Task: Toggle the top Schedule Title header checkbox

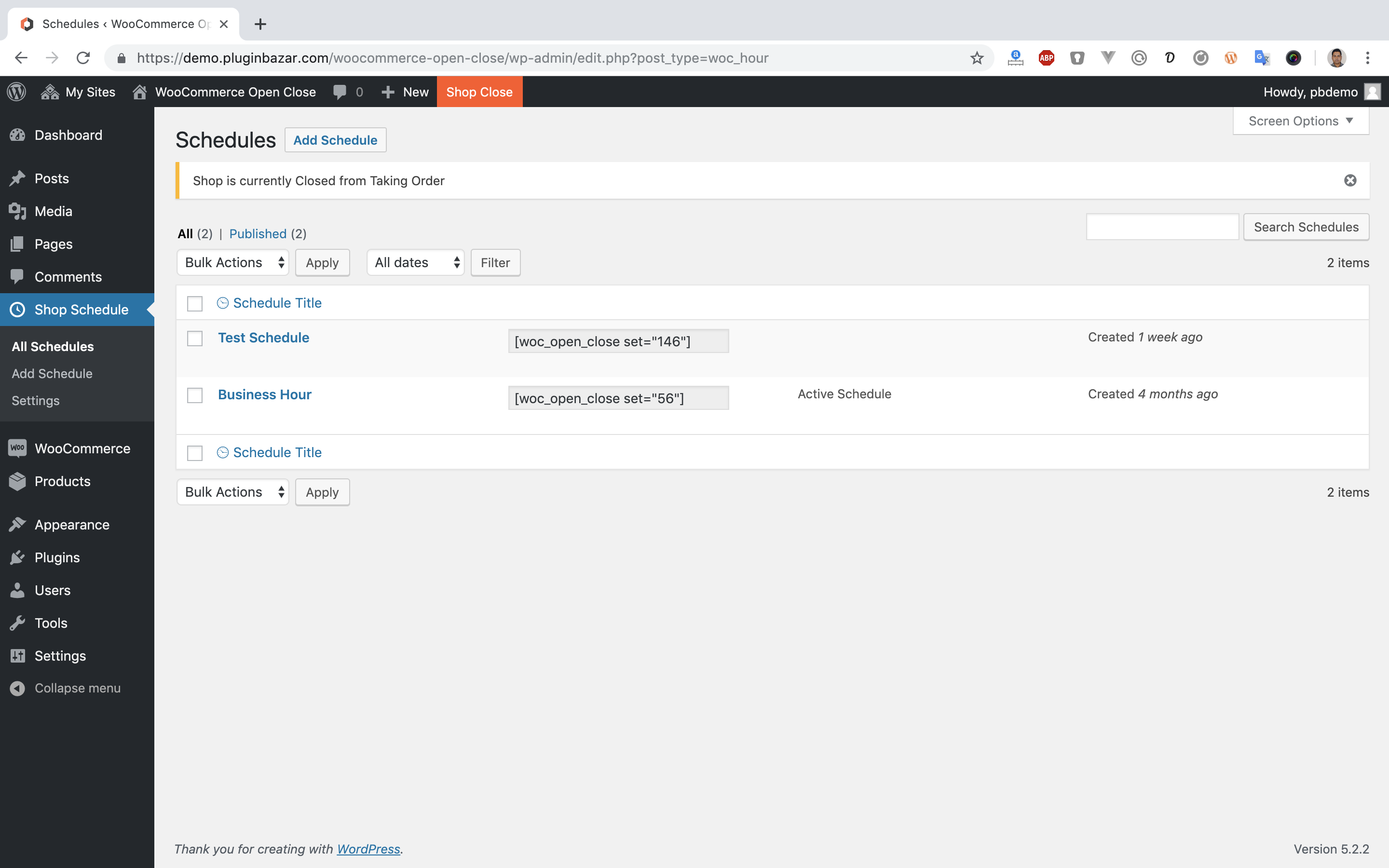Action: click(x=195, y=303)
